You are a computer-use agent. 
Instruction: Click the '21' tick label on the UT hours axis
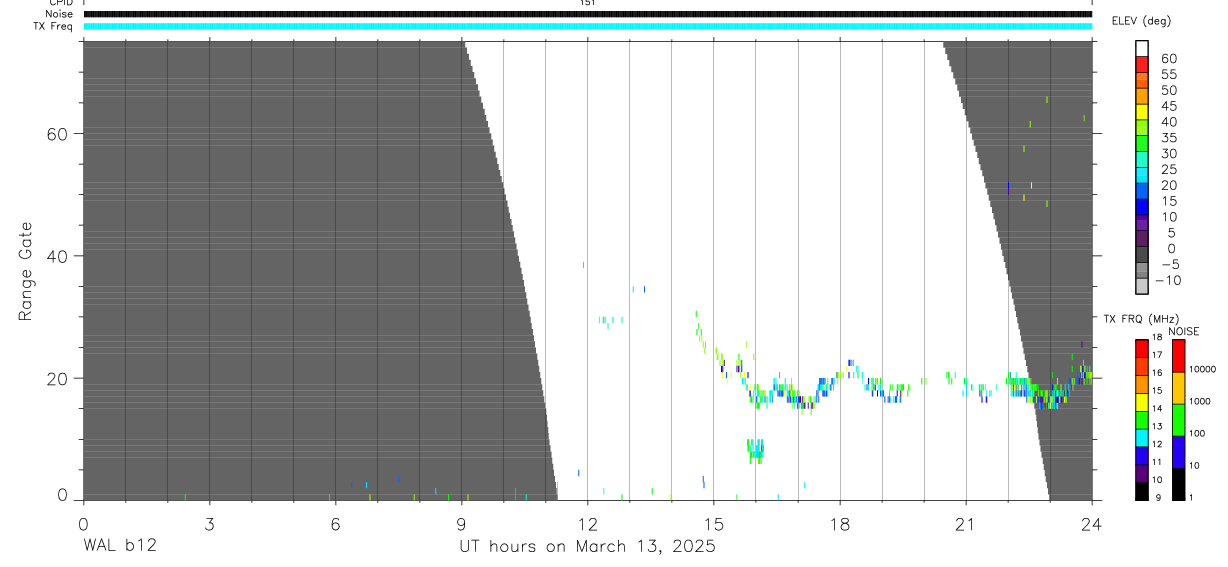966,523
